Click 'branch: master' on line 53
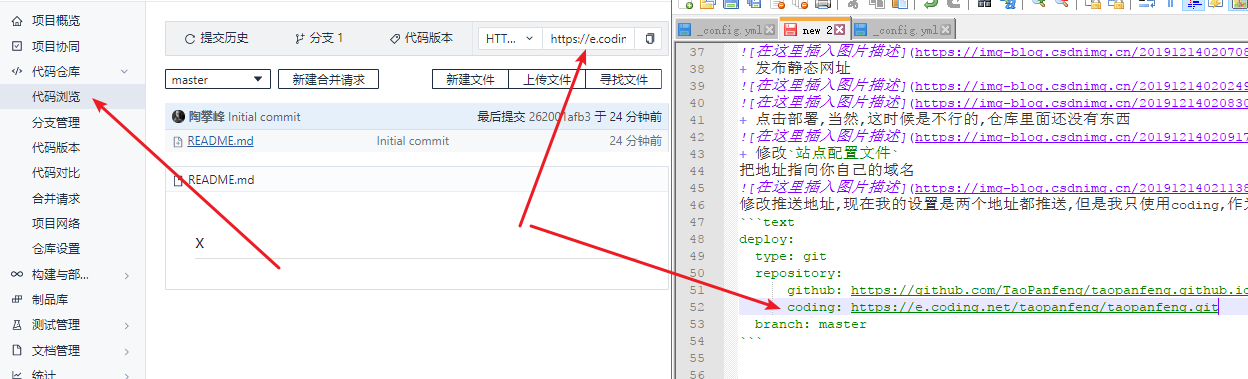This screenshot has width=1248, height=379. tap(811, 324)
